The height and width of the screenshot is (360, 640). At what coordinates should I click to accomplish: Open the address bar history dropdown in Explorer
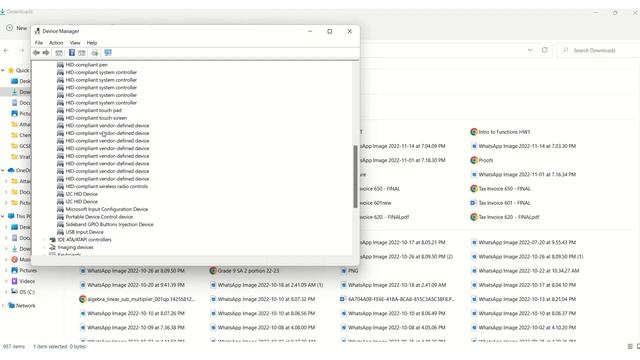[x=530, y=50]
